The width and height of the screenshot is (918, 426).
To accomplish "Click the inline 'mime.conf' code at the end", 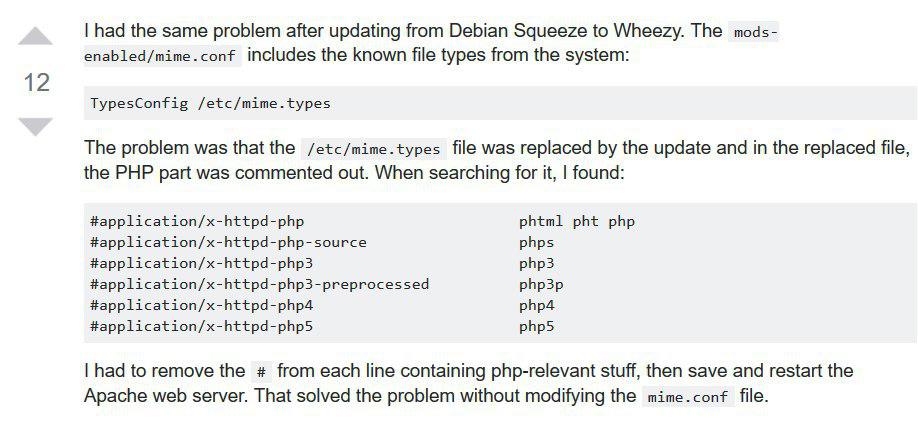I will pos(687,397).
